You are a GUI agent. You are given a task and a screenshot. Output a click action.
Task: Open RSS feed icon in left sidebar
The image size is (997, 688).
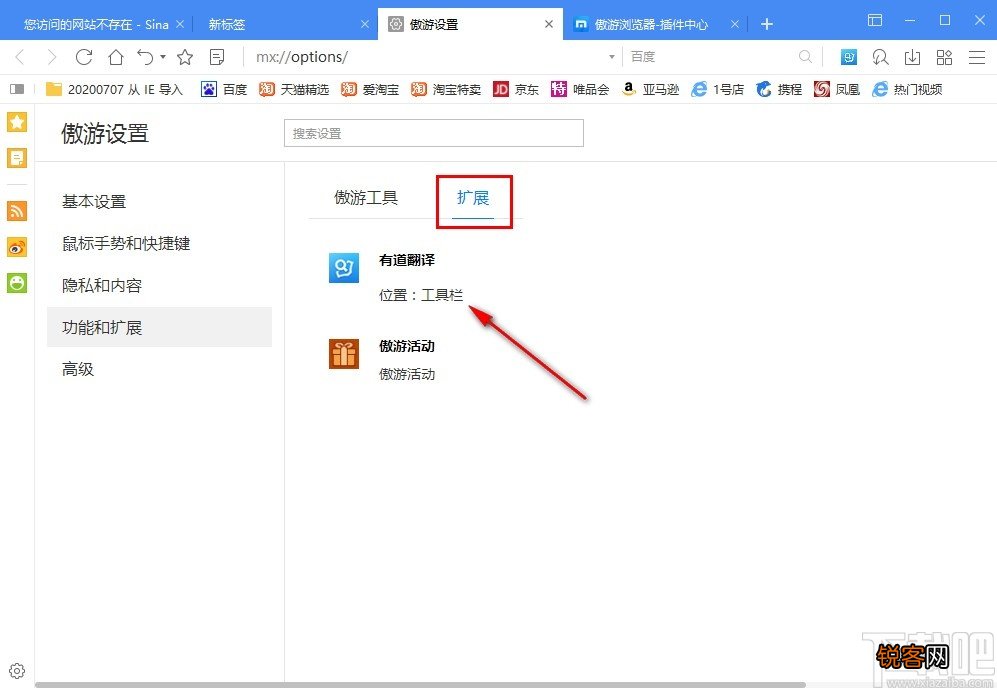coord(17,211)
